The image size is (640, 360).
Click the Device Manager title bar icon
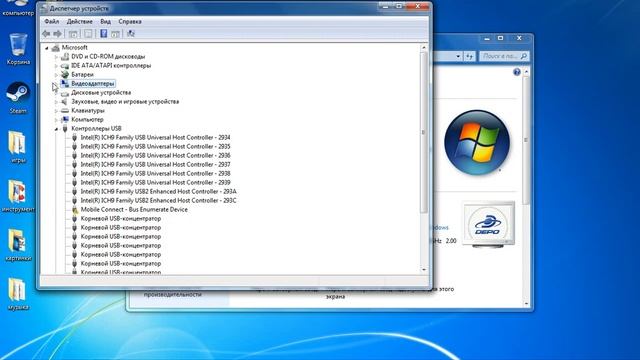[x=44, y=9]
